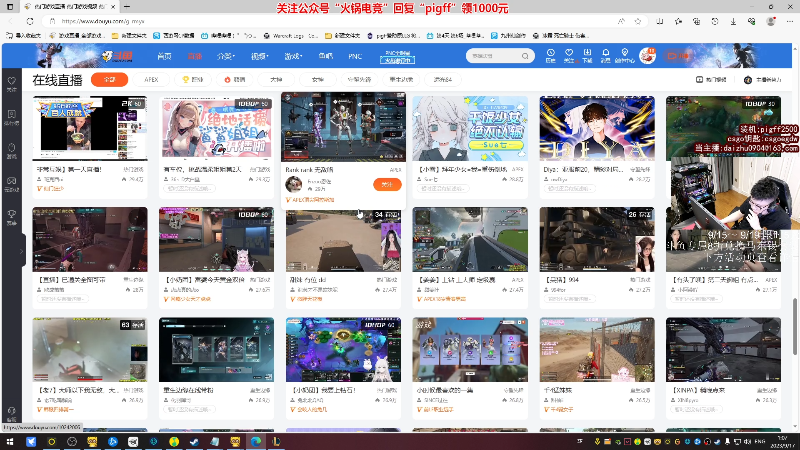The width and height of the screenshot is (800, 450).
Task: Open followed channels heart icon
Action: pos(569,55)
